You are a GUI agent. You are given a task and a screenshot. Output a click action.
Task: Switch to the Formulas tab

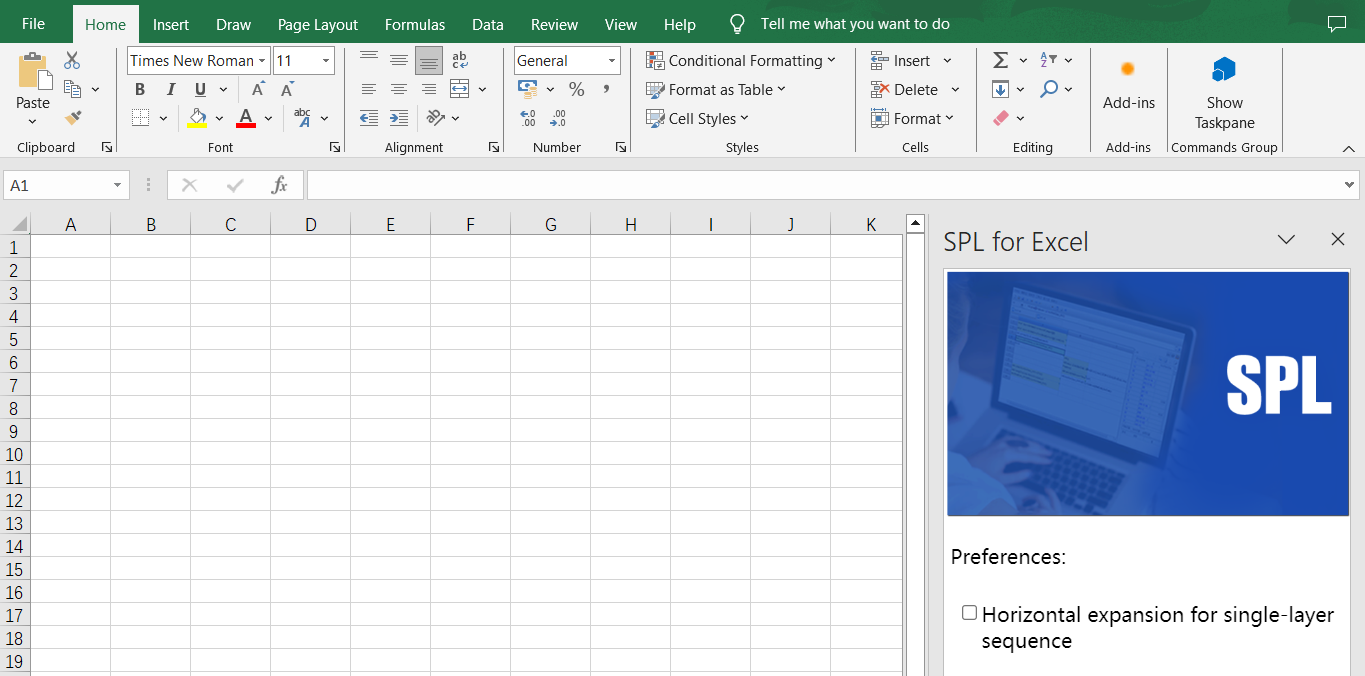click(415, 24)
